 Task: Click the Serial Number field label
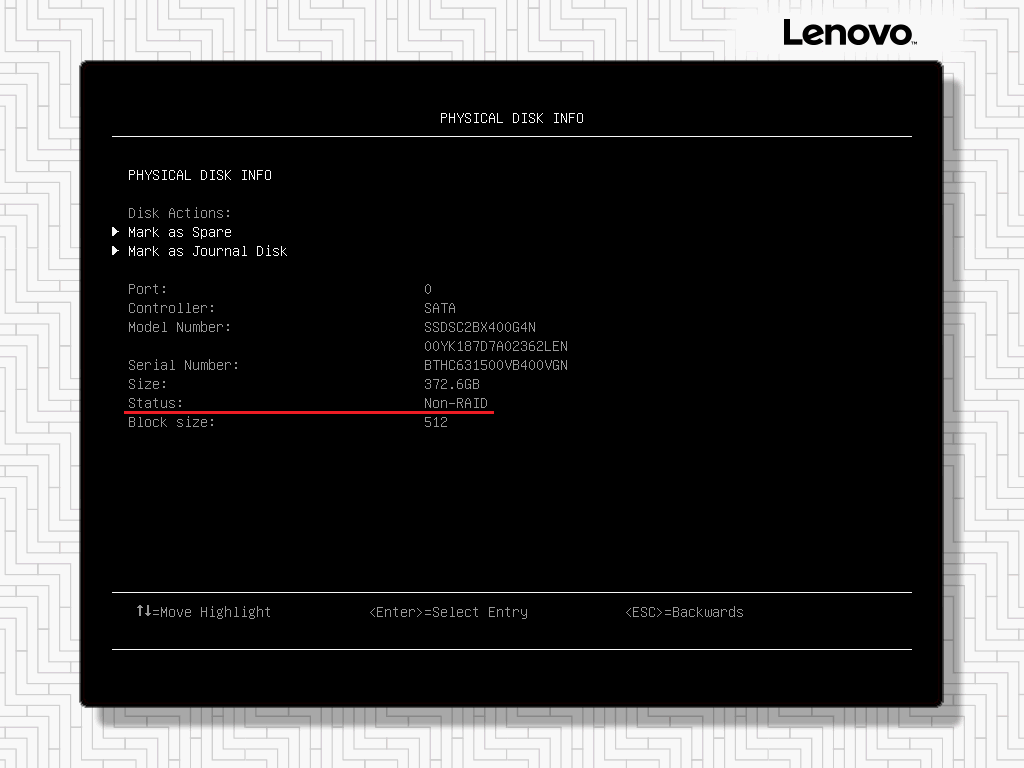click(x=183, y=365)
